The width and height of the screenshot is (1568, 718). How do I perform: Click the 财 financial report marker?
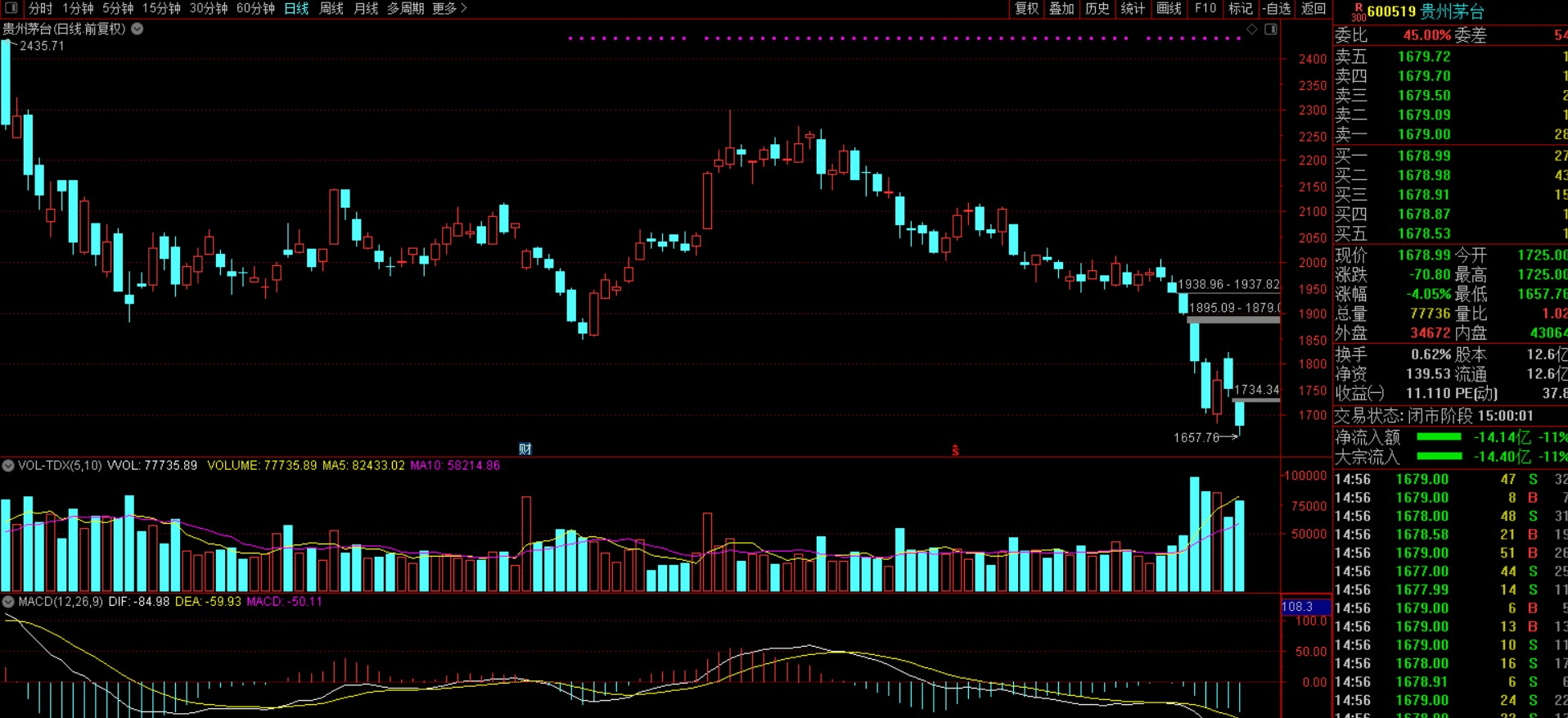(x=525, y=449)
